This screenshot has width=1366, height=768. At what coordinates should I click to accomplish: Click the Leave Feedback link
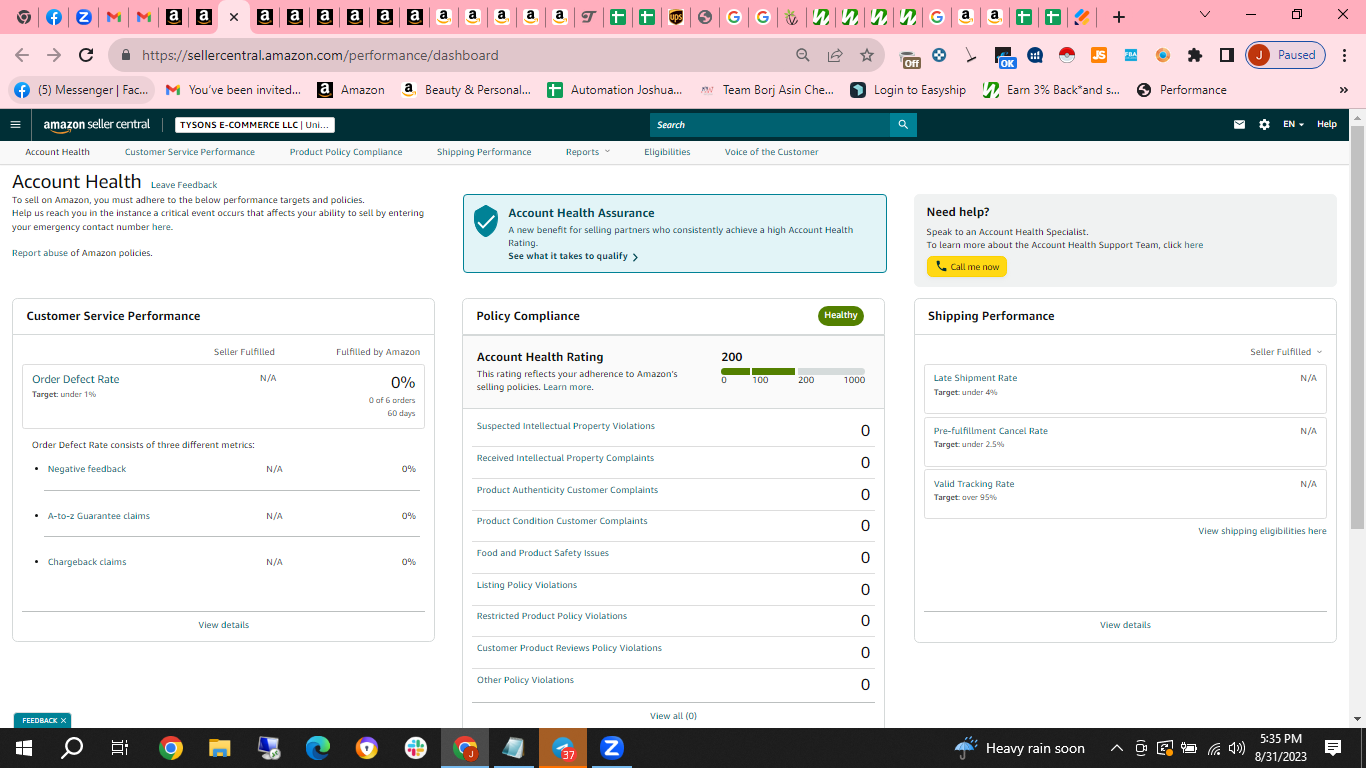tap(184, 185)
